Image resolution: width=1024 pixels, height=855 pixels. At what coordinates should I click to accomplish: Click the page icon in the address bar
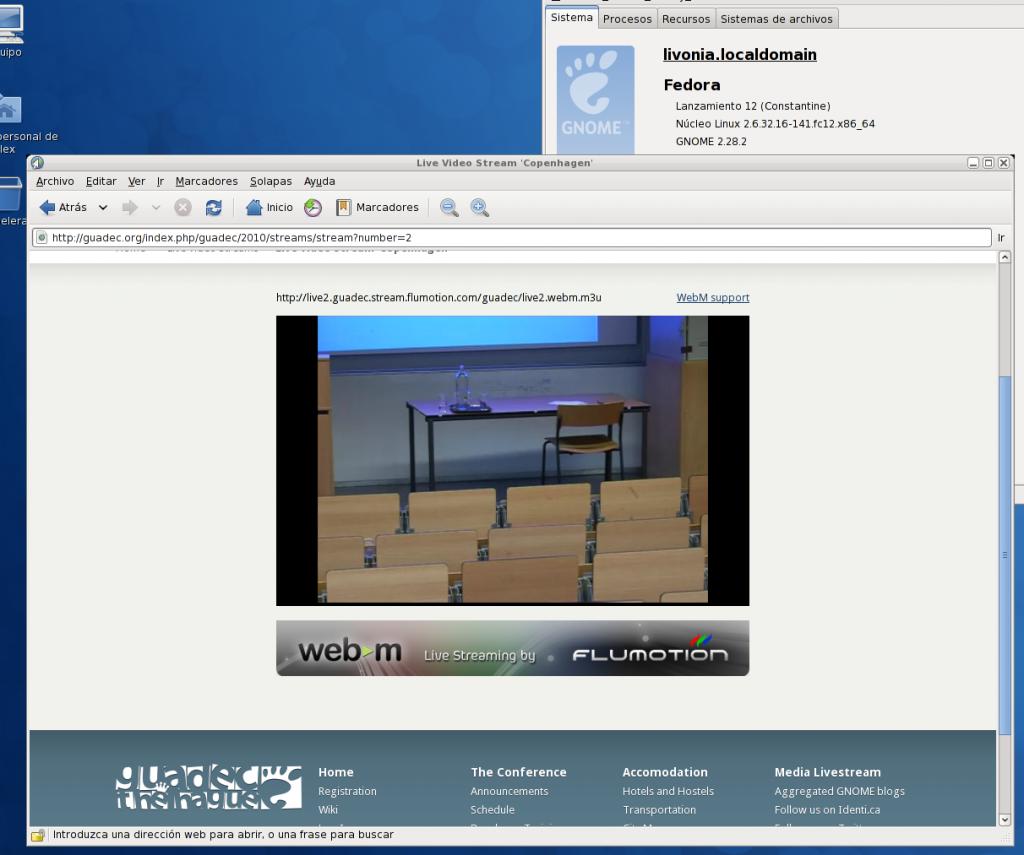(x=41, y=238)
